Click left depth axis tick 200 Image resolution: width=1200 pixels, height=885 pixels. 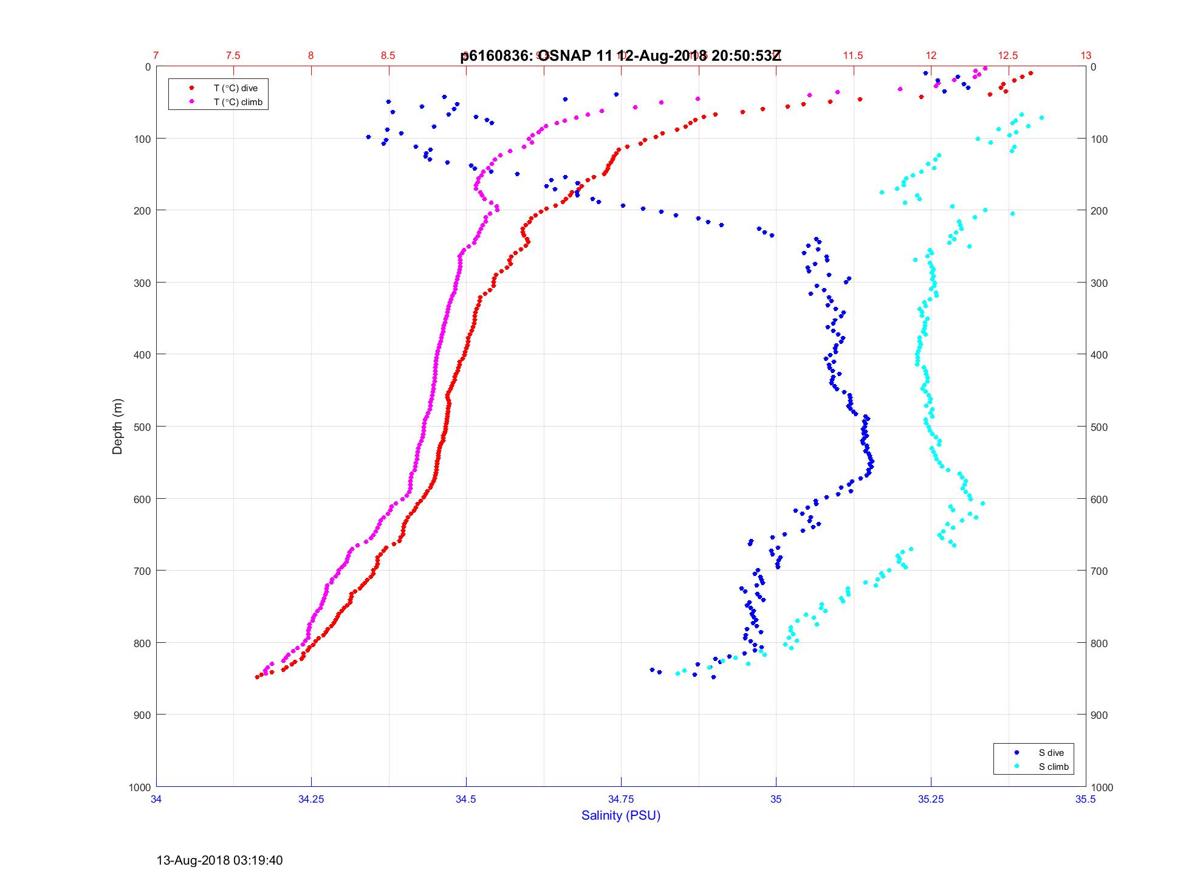coord(142,211)
